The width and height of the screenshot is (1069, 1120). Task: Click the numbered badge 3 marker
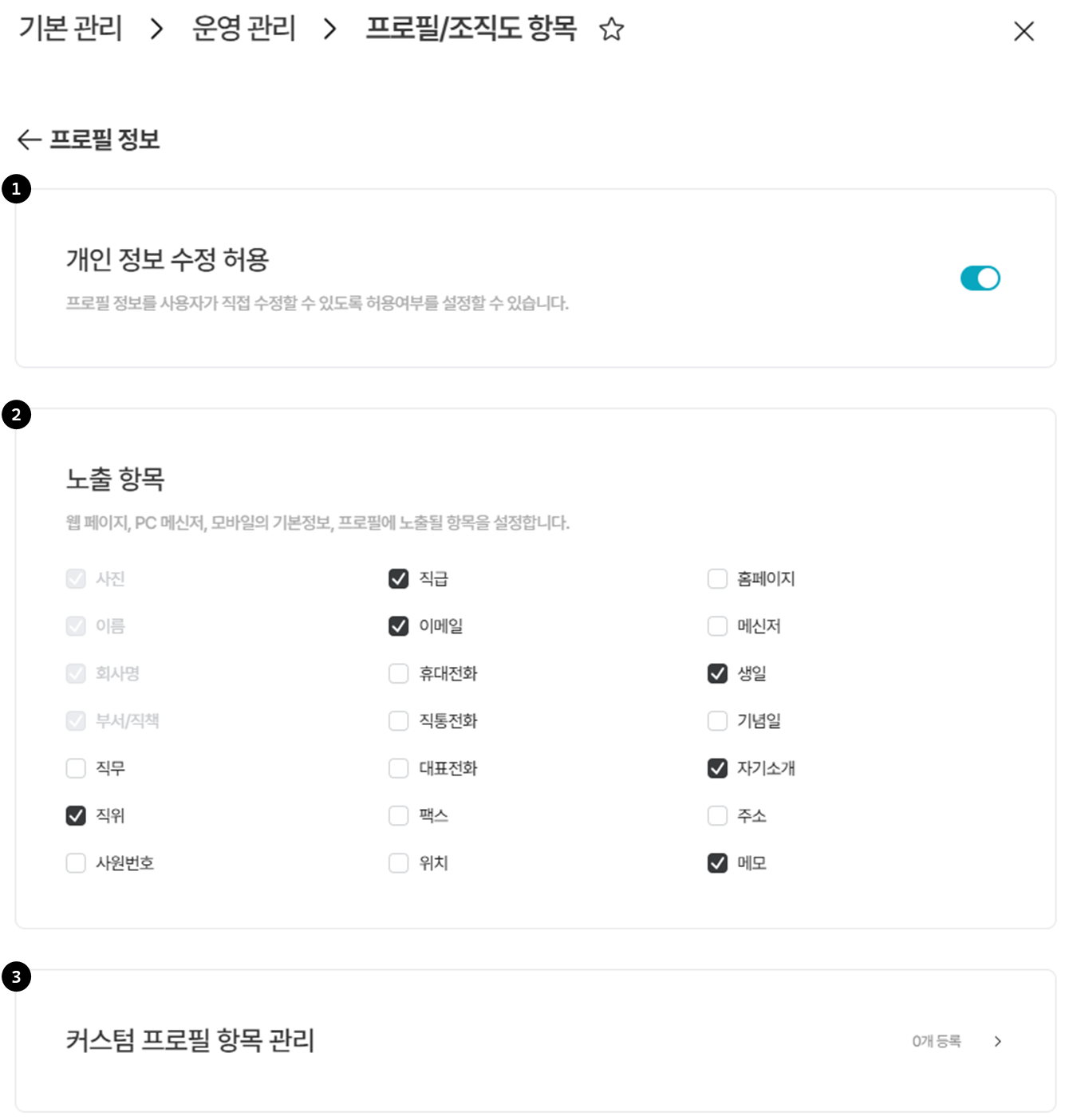pos(16,976)
